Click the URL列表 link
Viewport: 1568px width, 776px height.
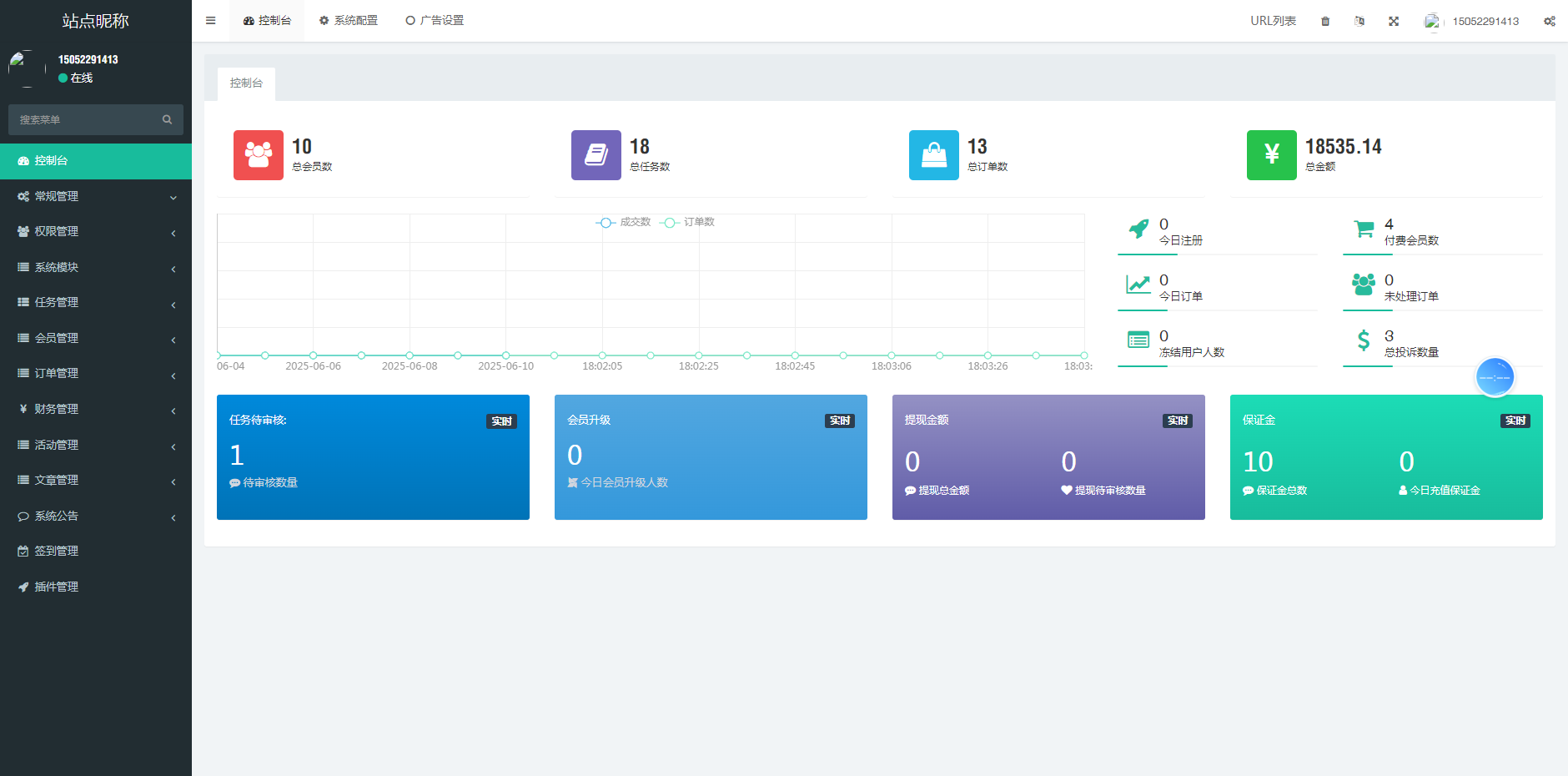[x=1273, y=21]
